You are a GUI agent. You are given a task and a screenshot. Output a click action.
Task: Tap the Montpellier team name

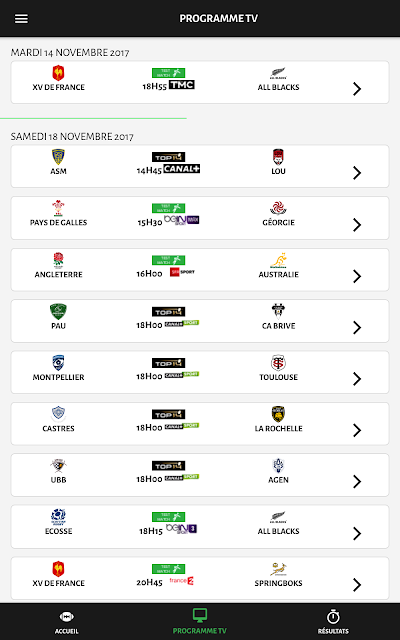click(x=58, y=377)
